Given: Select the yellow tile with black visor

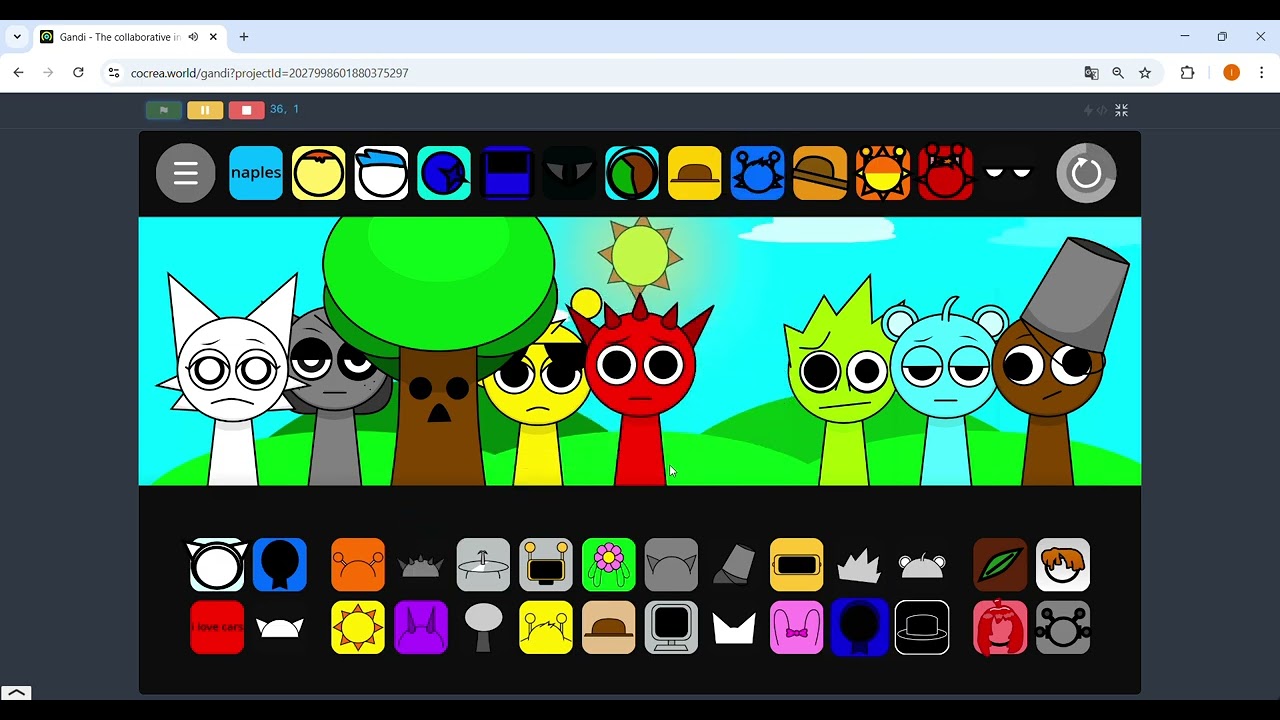Looking at the screenshot, I should [x=797, y=564].
